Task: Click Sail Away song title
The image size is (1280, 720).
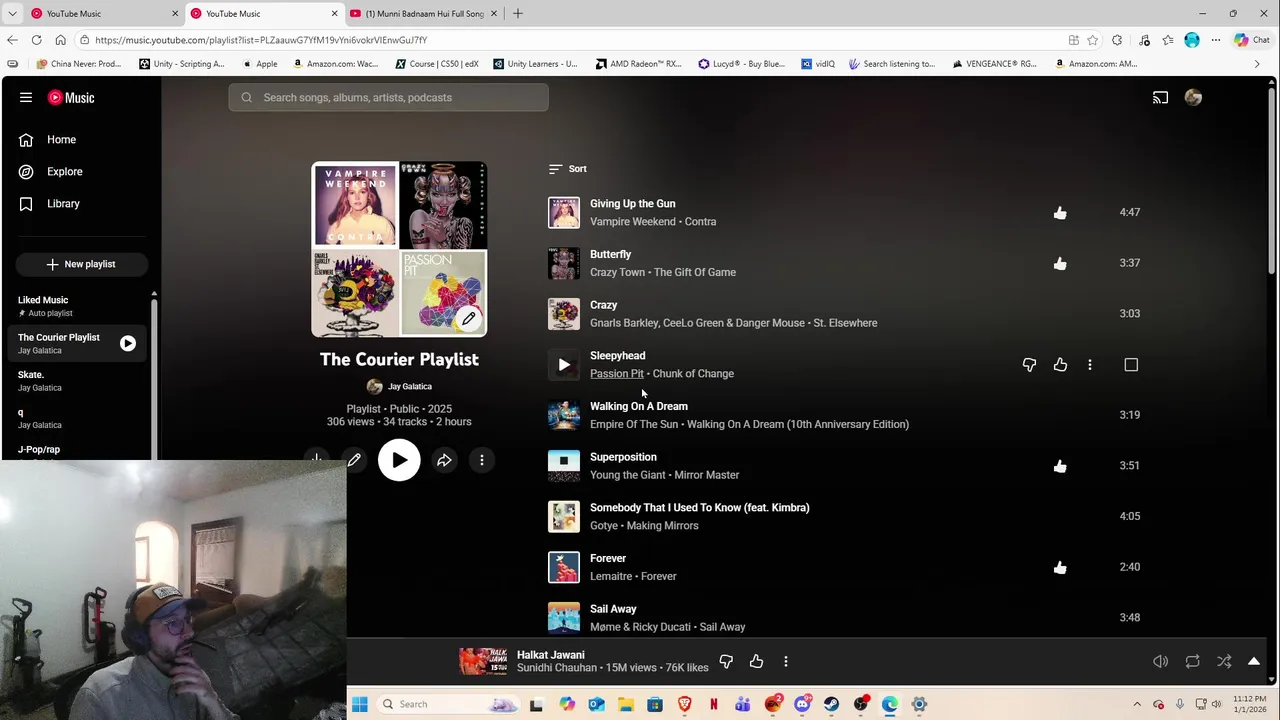Action: [613, 609]
